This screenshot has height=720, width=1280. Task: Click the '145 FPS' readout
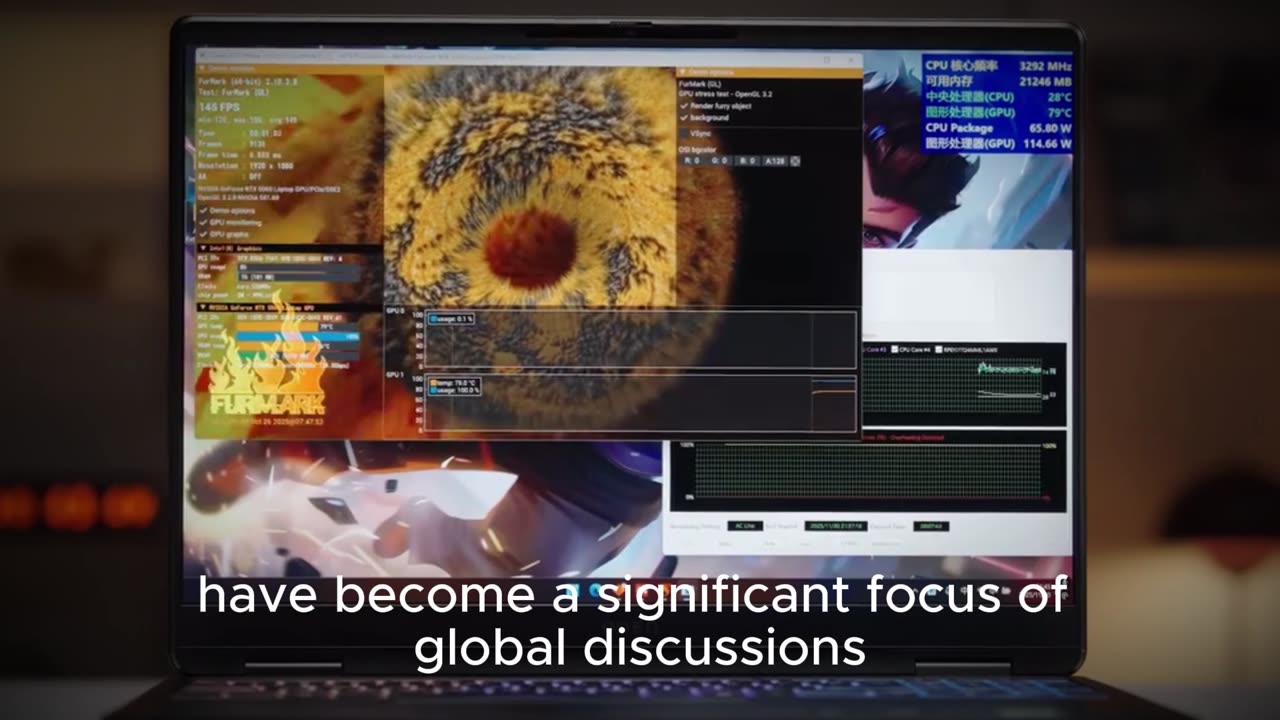220,108
